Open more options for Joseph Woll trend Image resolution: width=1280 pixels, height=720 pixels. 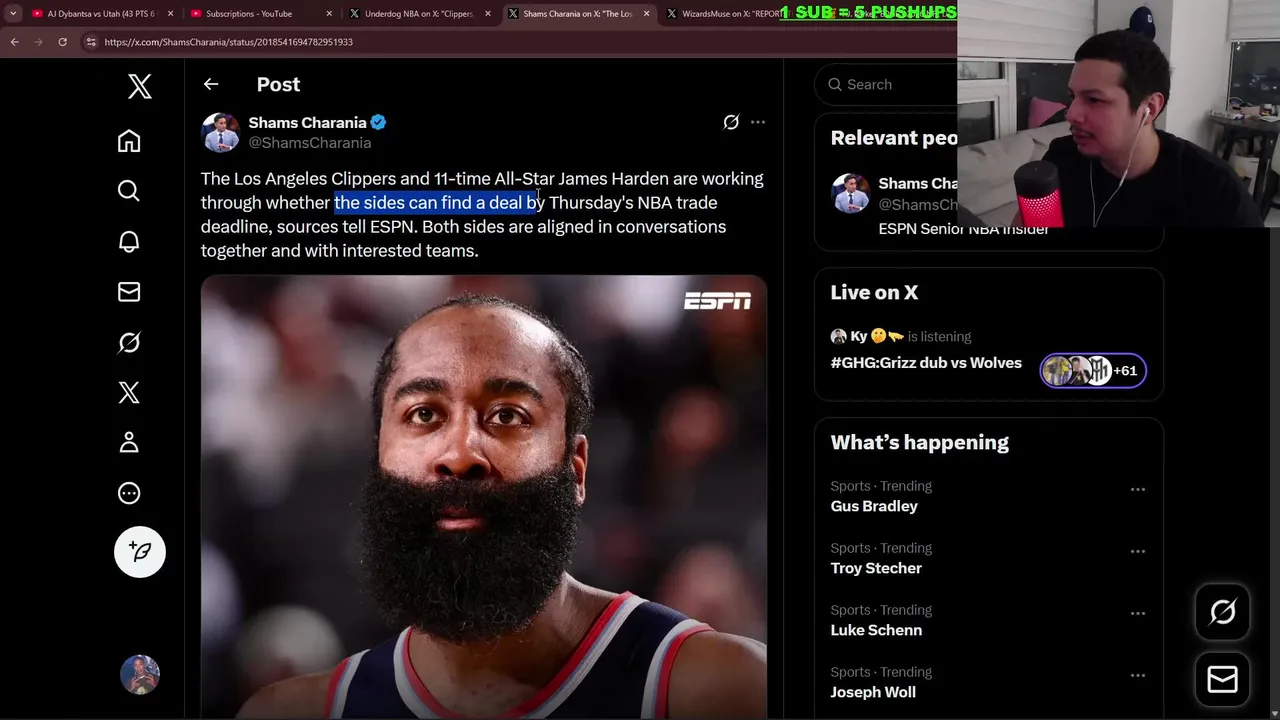(1137, 676)
